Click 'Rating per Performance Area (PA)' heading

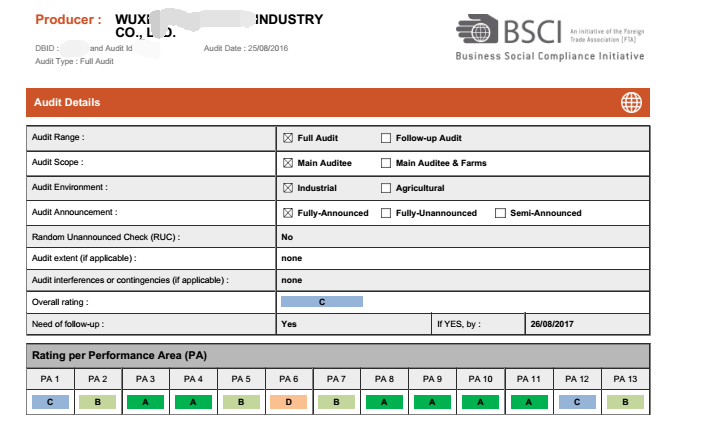coord(119,356)
